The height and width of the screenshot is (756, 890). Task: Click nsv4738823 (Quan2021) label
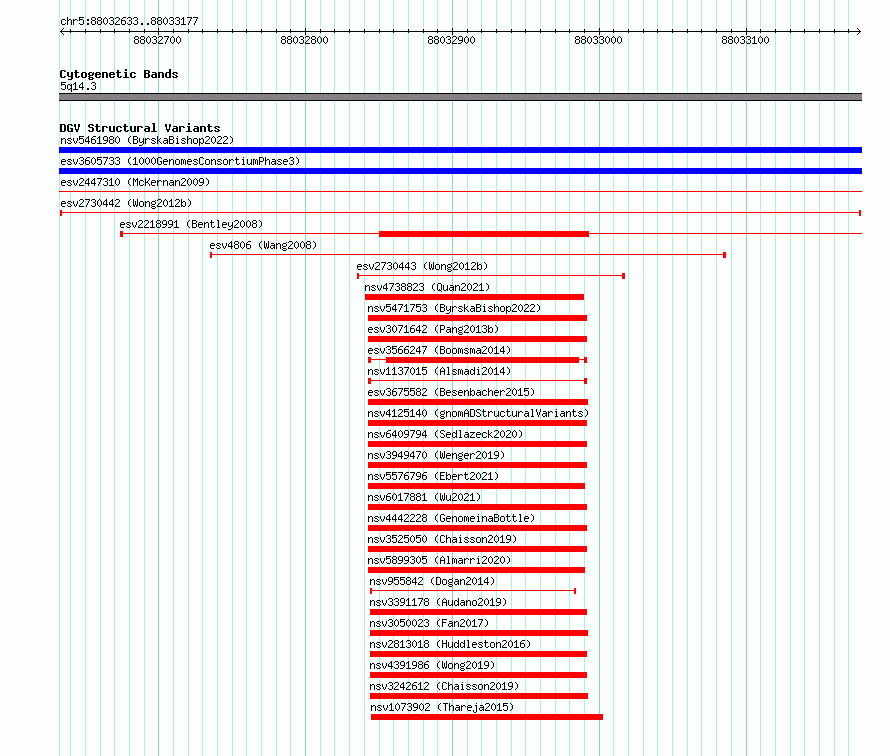427,287
